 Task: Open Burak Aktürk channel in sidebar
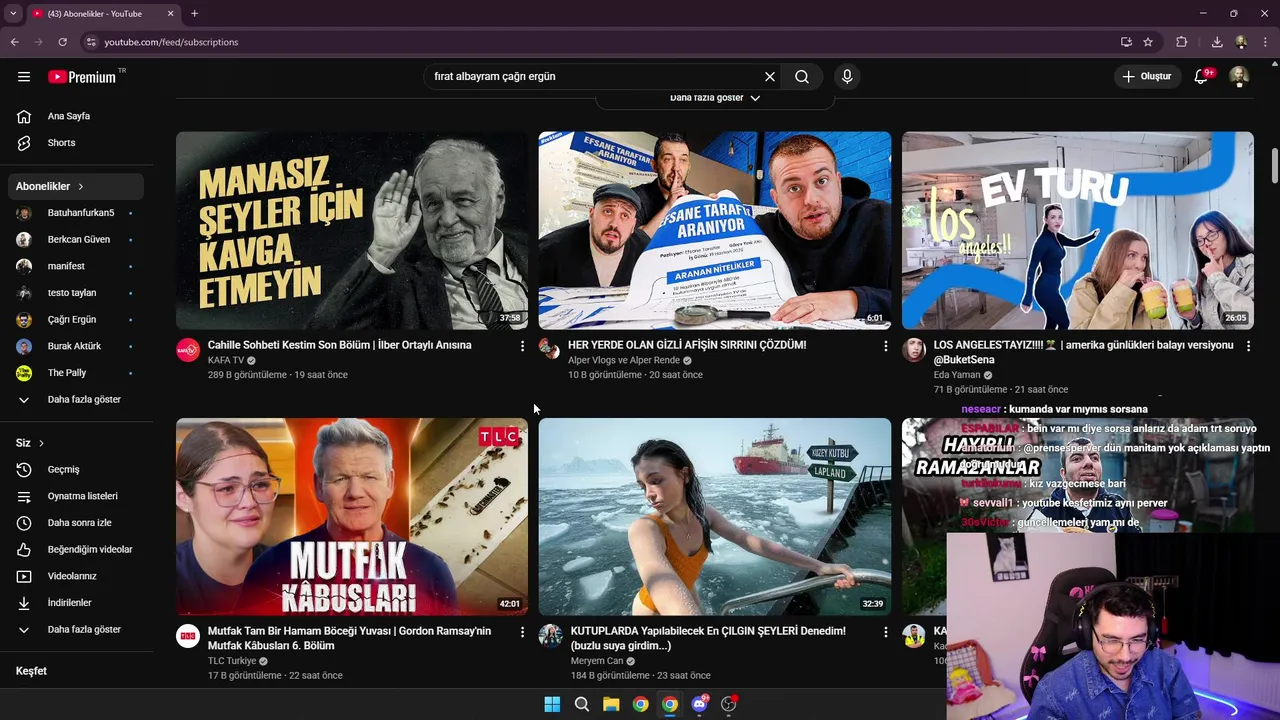coord(78,346)
